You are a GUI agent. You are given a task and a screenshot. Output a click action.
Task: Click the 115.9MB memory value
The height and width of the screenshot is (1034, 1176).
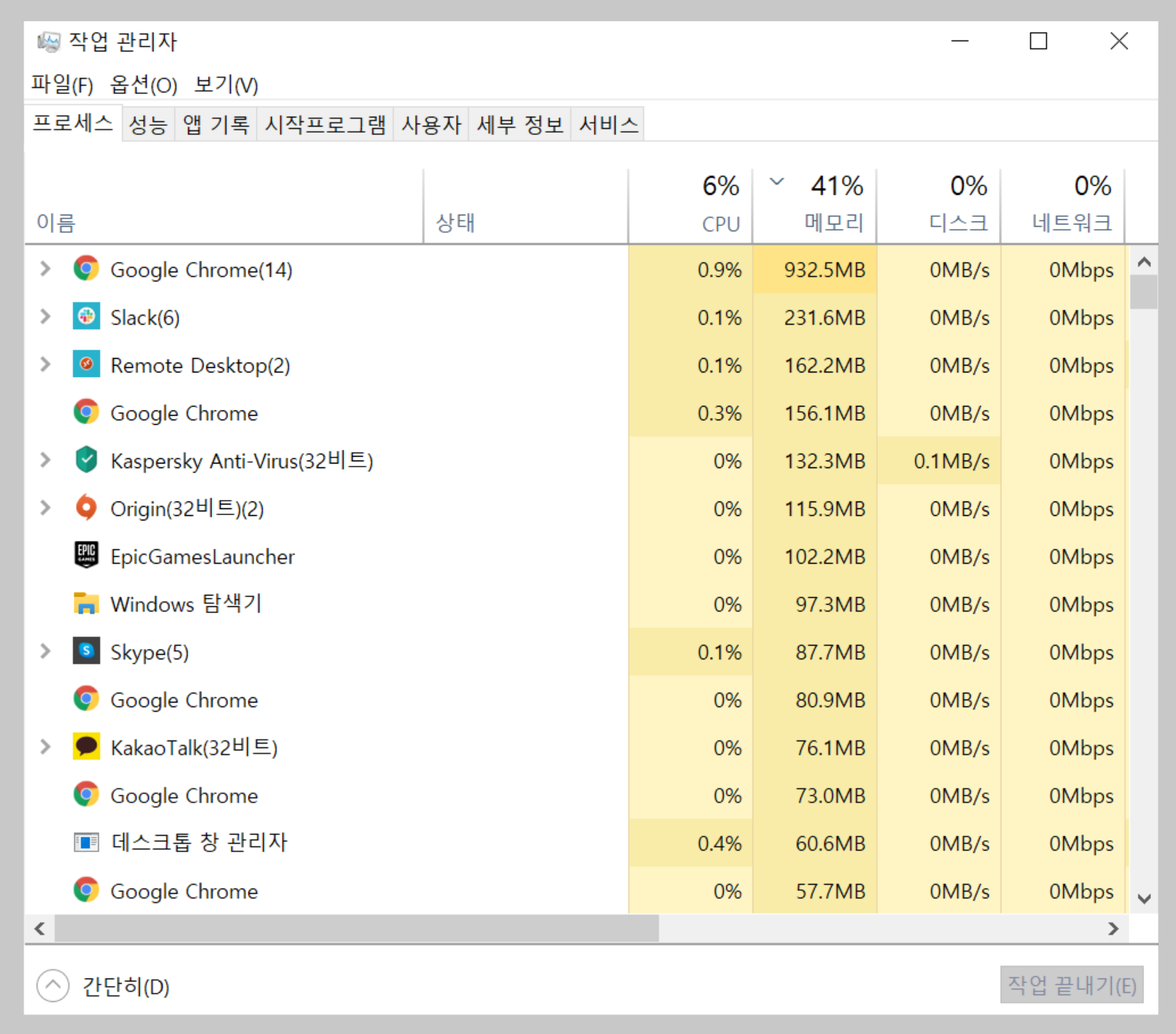coord(825,508)
